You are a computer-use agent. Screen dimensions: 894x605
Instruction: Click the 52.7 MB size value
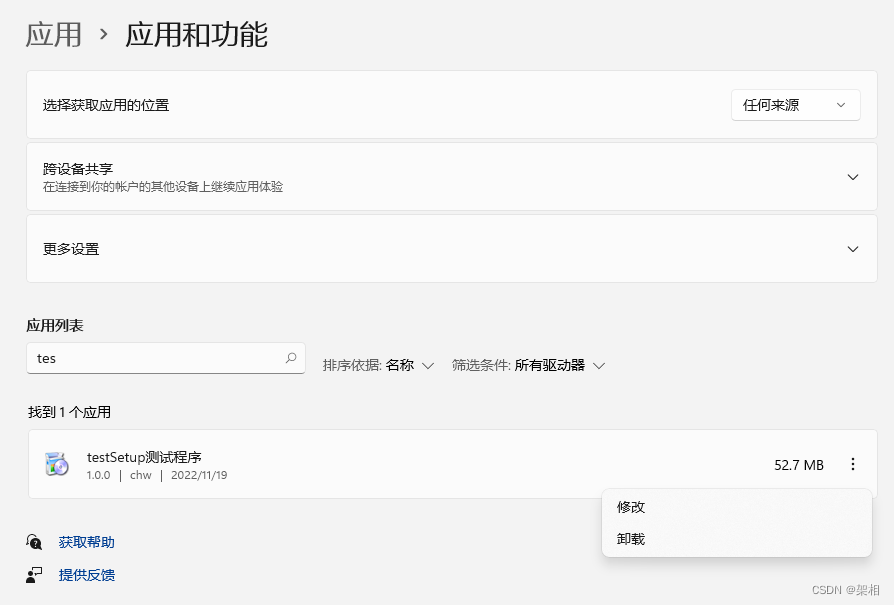pyautogui.click(x=799, y=465)
